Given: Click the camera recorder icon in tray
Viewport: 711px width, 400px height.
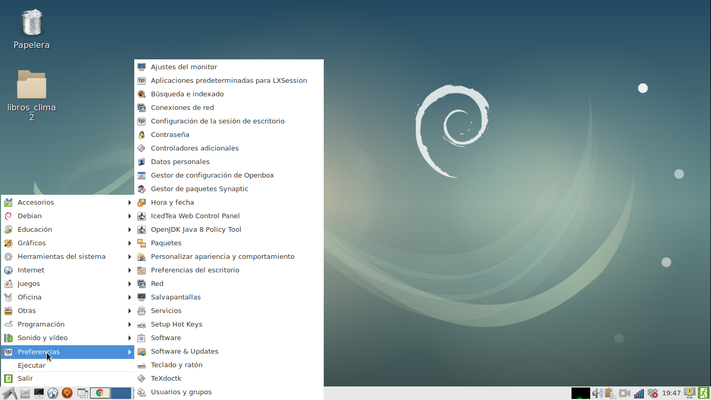Looking at the screenshot, I should coord(625,393).
